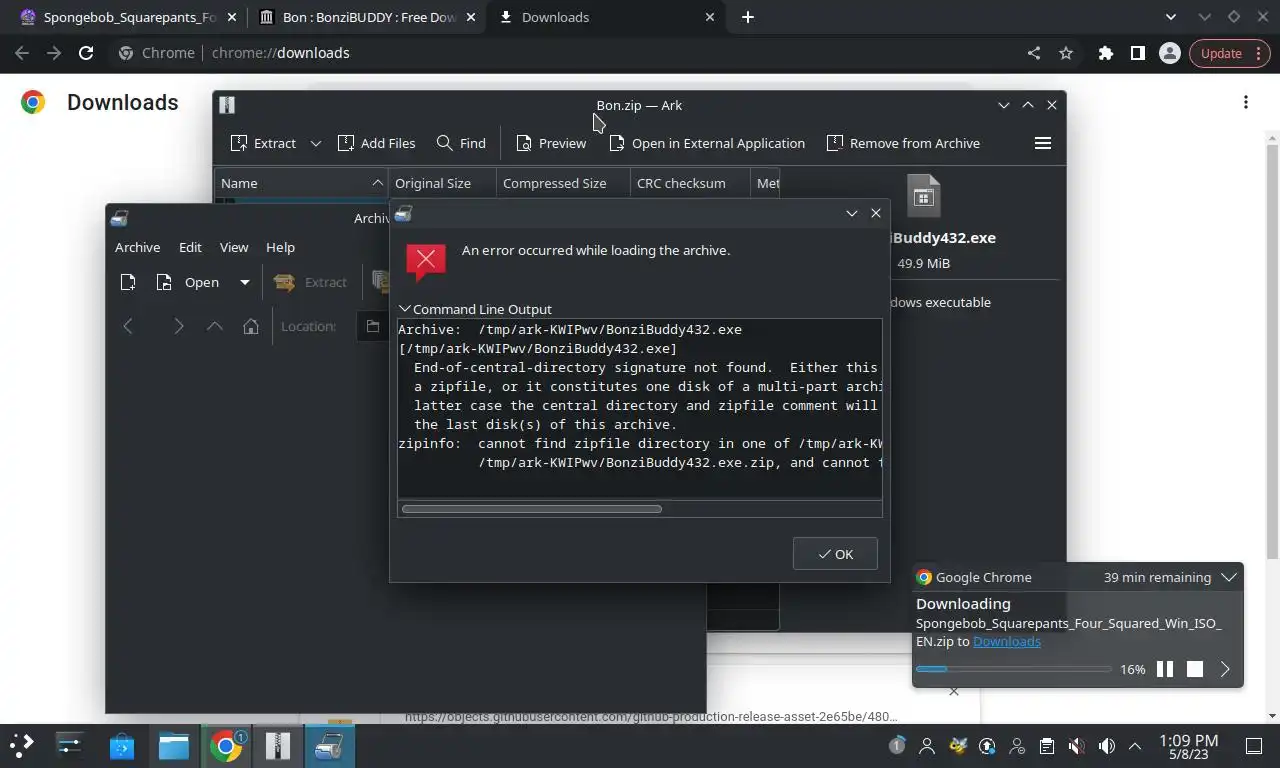Screen dimensions: 1280x768
Task: Click Preview in the Ark toolbar
Action: point(551,143)
